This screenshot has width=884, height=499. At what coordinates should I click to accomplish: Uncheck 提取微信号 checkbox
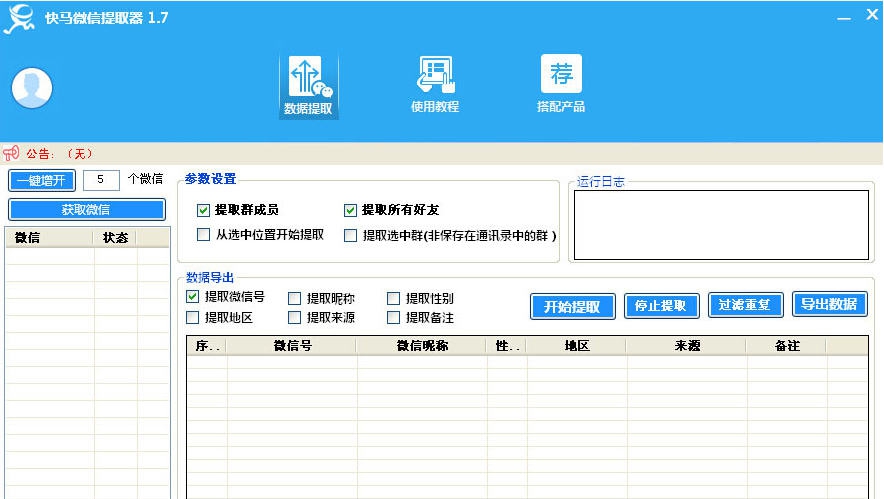192,297
